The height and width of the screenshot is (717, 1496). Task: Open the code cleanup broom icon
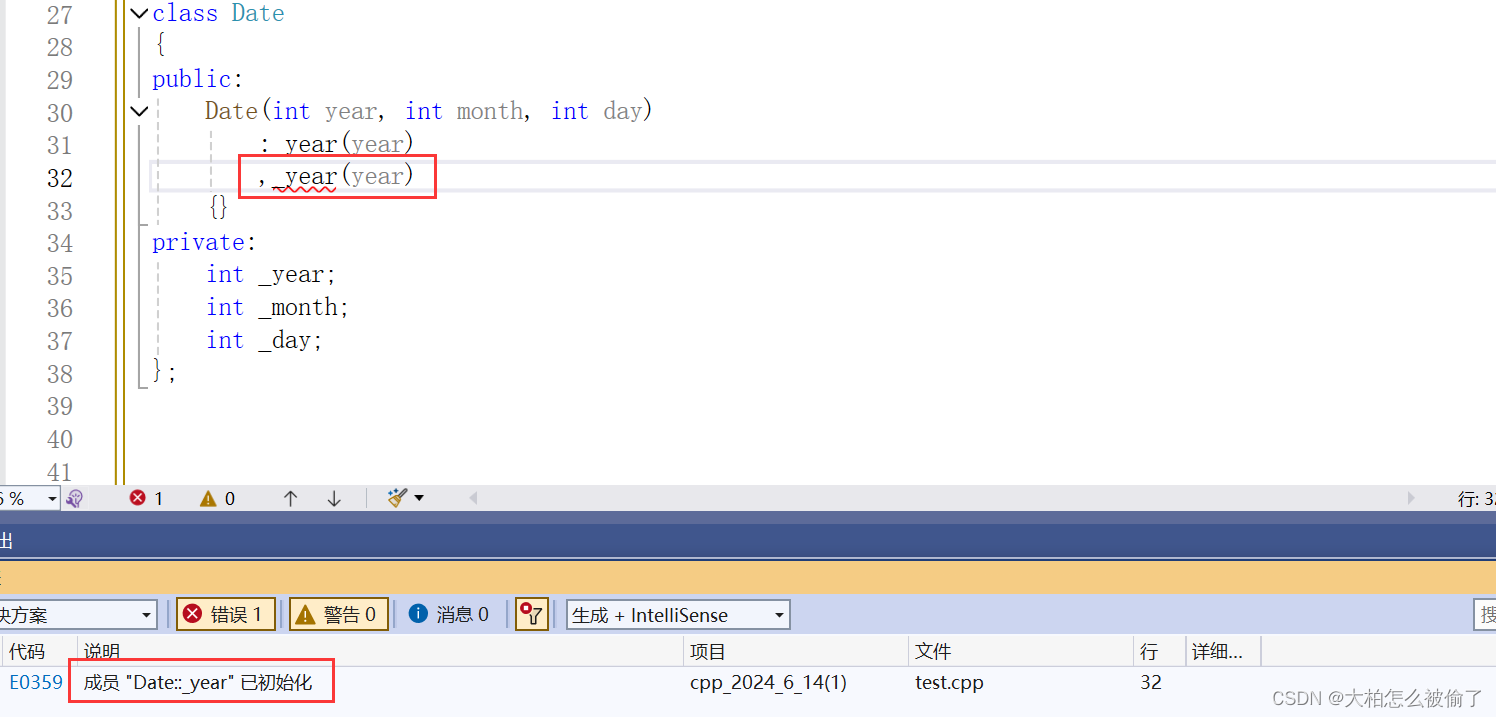coord(397,498)
